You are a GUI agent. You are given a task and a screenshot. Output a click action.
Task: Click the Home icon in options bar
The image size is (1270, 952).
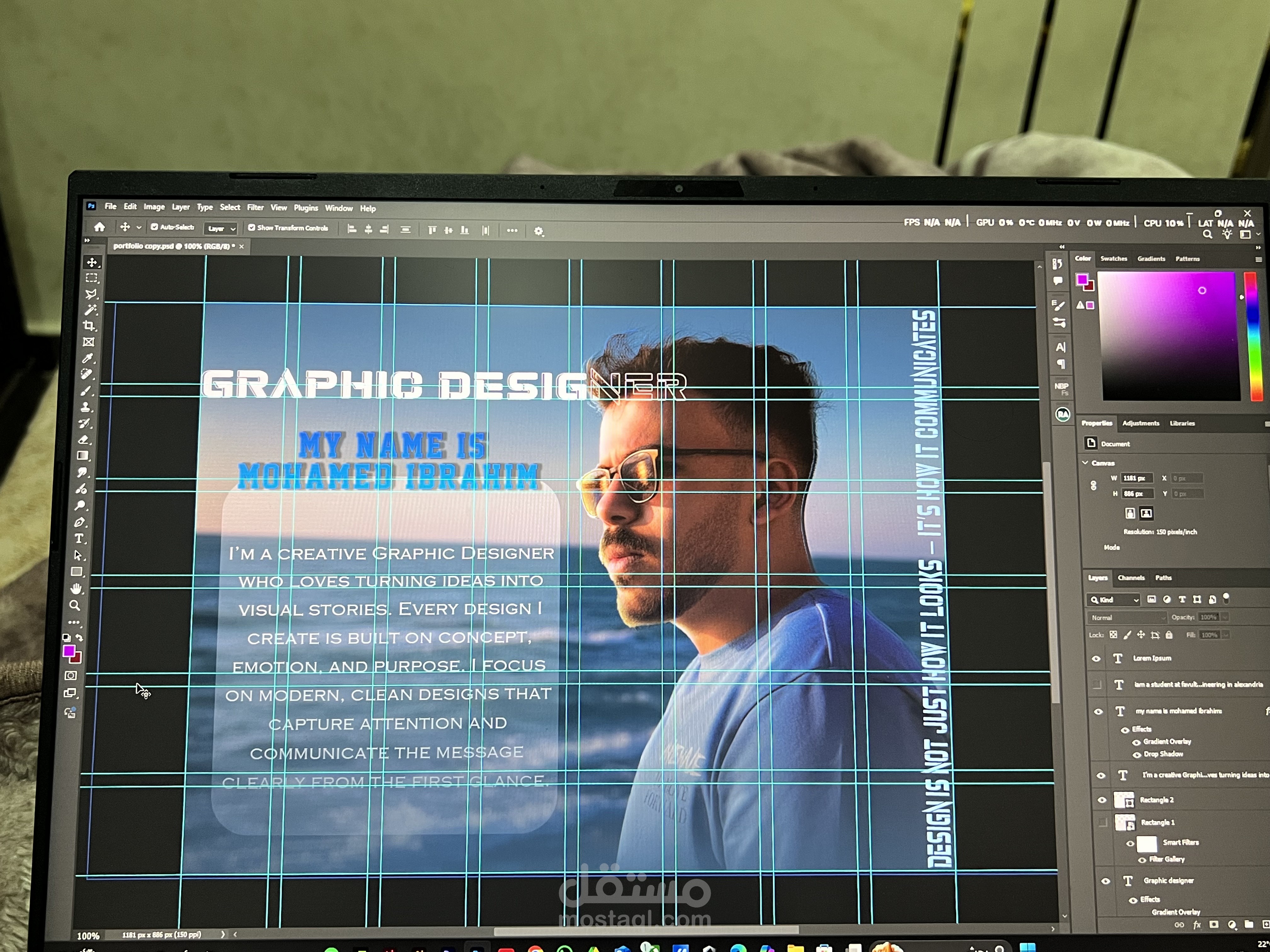99,227
